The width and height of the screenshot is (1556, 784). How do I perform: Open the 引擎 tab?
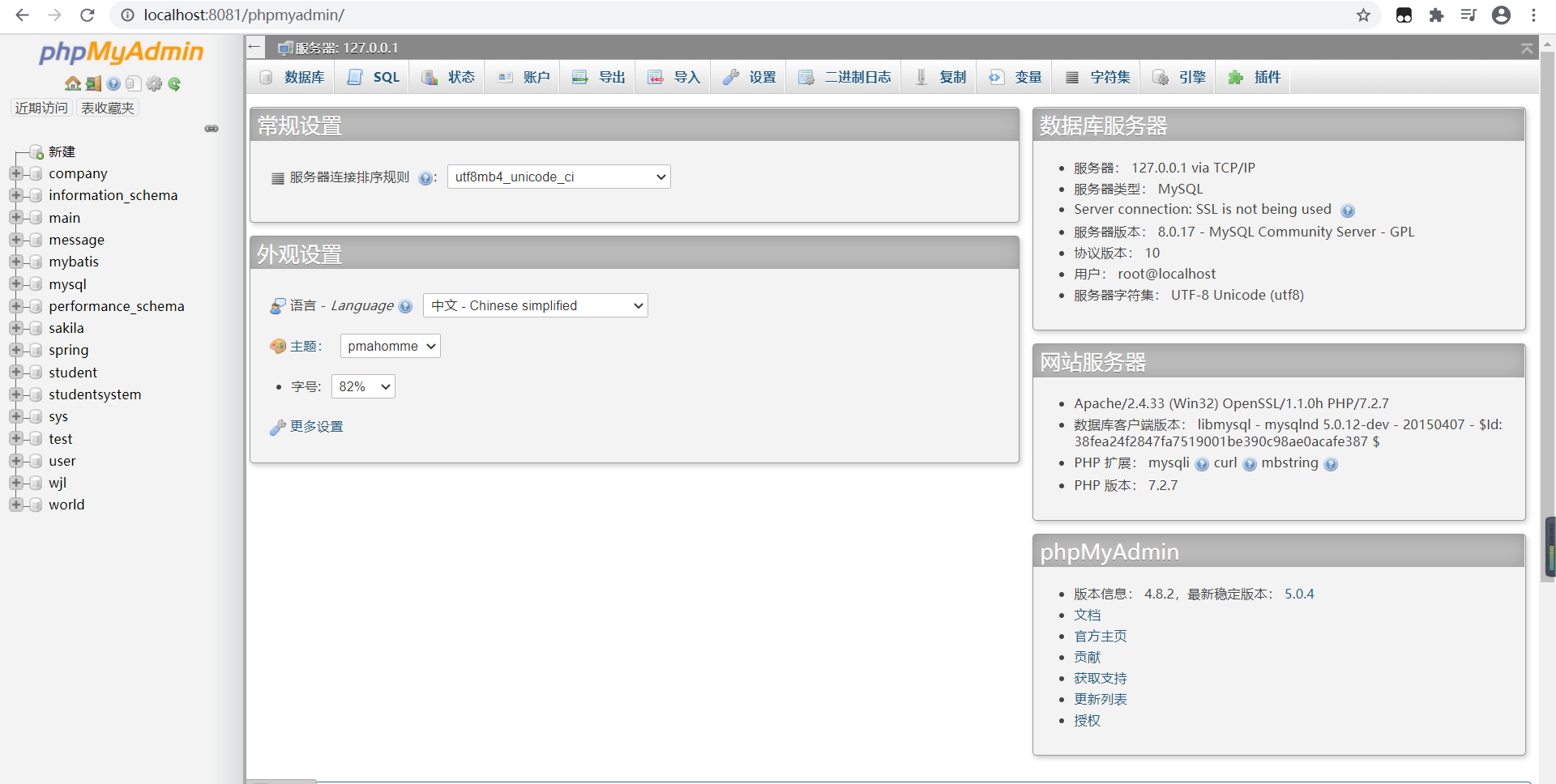[1178, 77]
